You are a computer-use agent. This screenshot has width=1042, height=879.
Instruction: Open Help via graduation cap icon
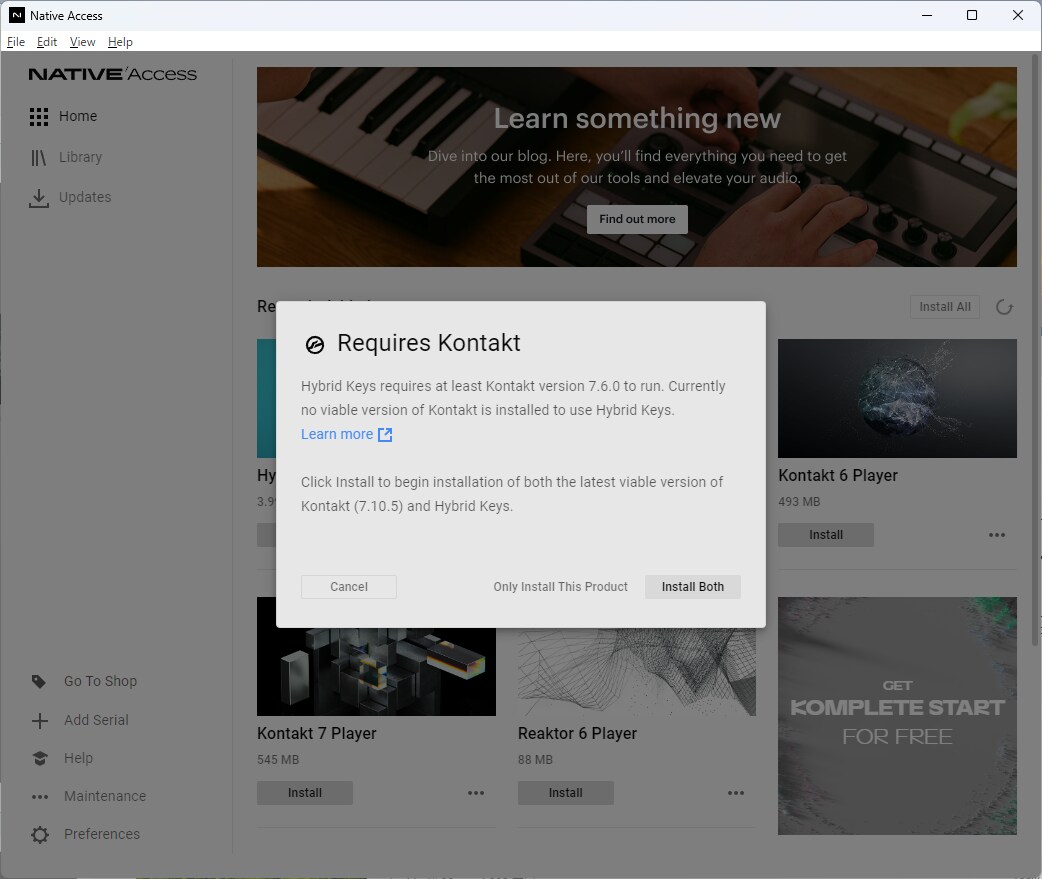click(x=39, y=759)
